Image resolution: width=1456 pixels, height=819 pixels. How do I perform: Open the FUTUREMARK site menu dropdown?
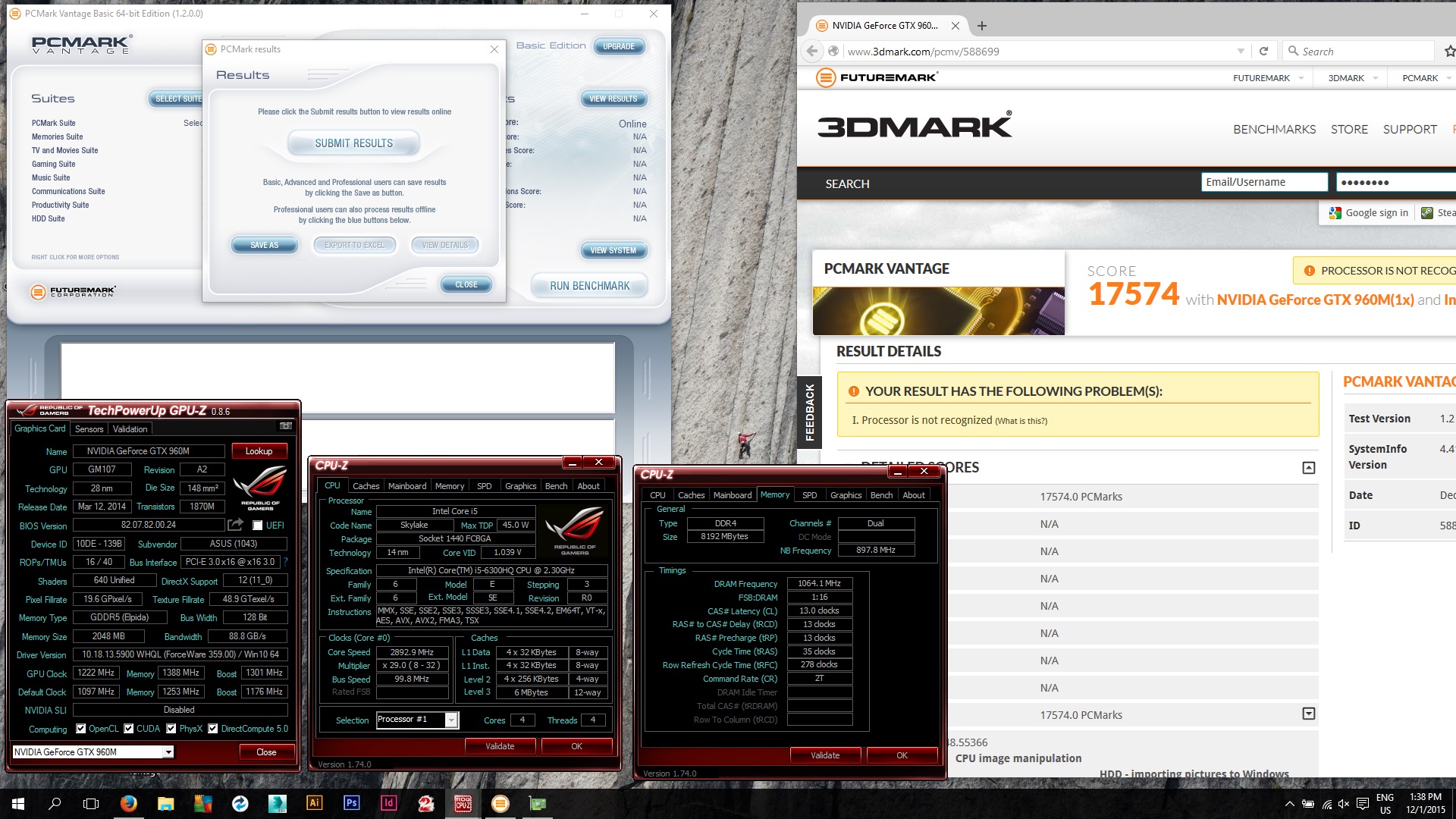pos(1301,78)
